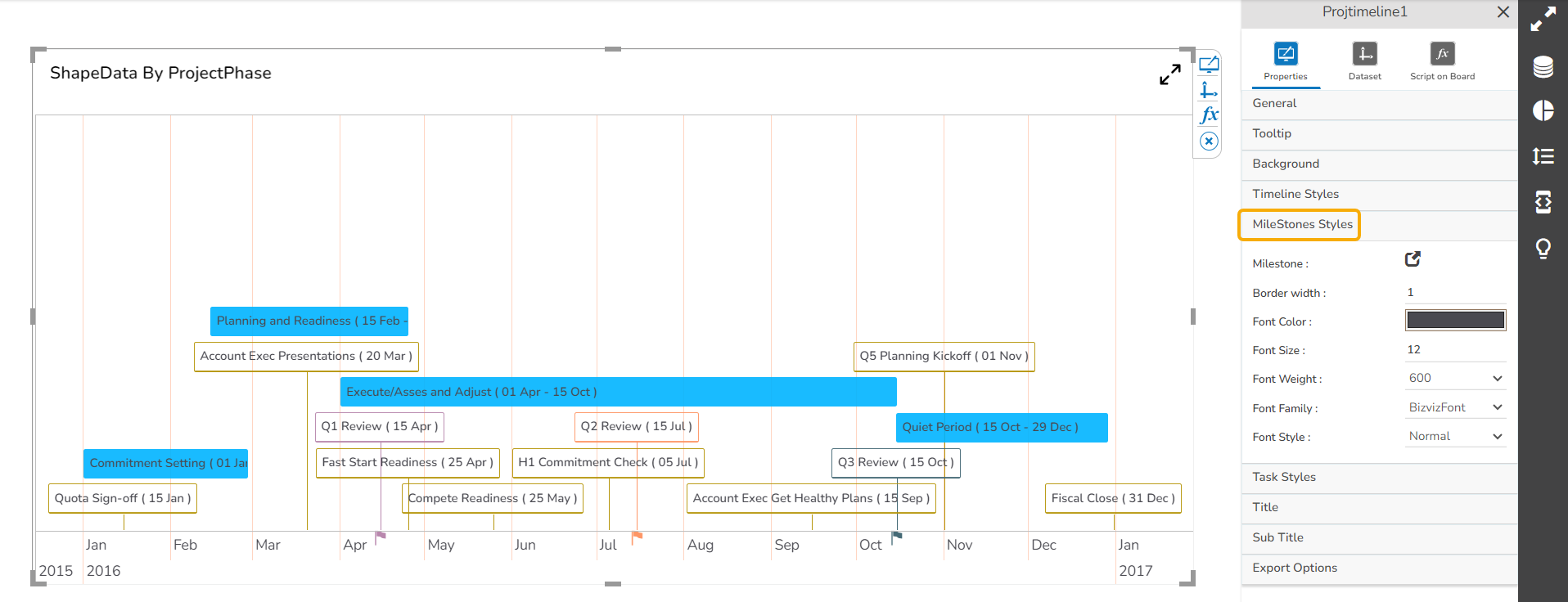1568x602 pixels.
Task: Expand the Task Styles section
Action: coord(1284,477)
